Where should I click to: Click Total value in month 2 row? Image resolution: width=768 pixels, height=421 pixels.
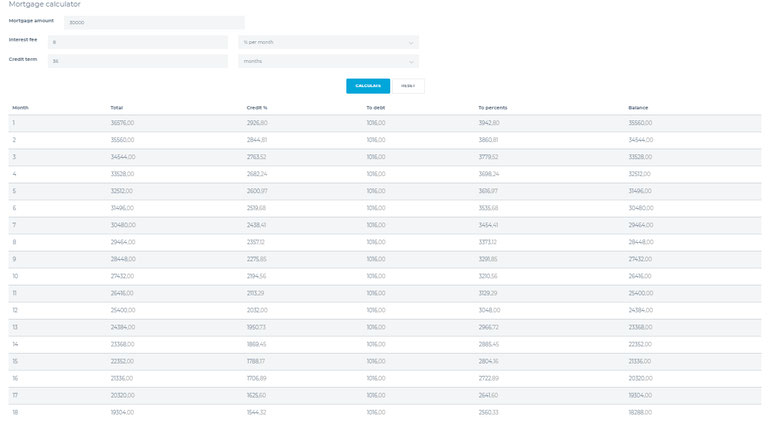tap(122, 140)
